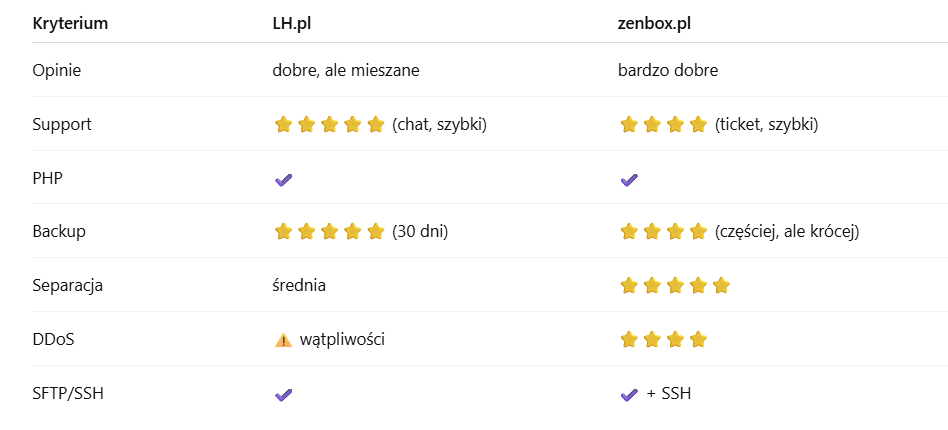
Task: Click the LH.pl Support star rating
Action: 329,125
